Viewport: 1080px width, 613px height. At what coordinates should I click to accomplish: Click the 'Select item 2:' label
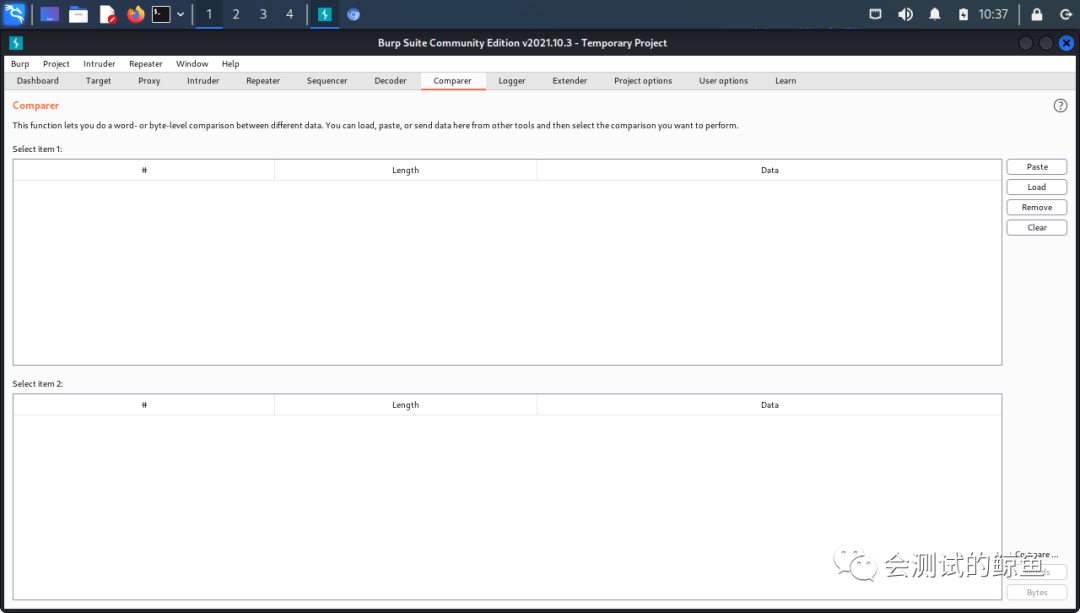click(37, 384)
